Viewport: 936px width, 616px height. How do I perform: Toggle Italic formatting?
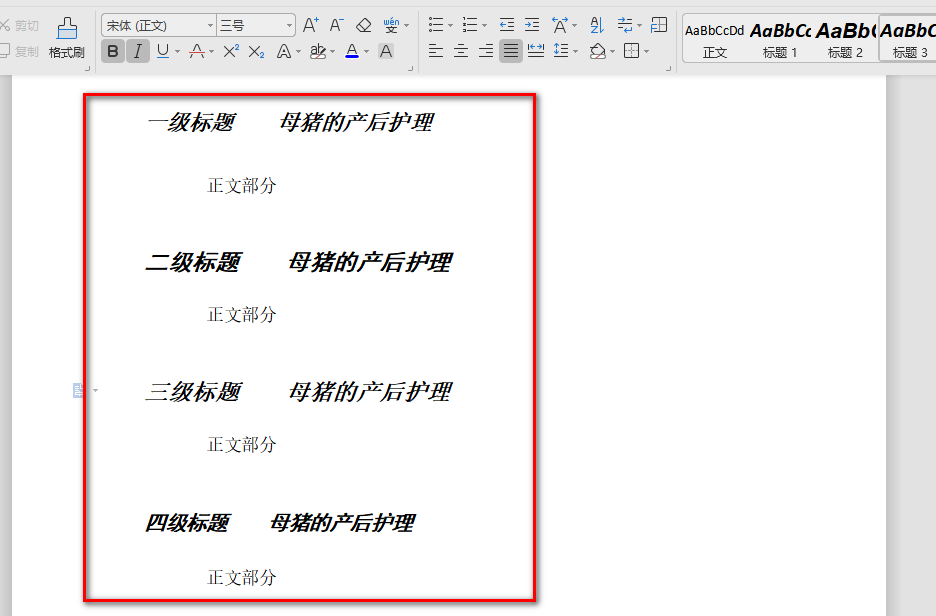[138, 51]
